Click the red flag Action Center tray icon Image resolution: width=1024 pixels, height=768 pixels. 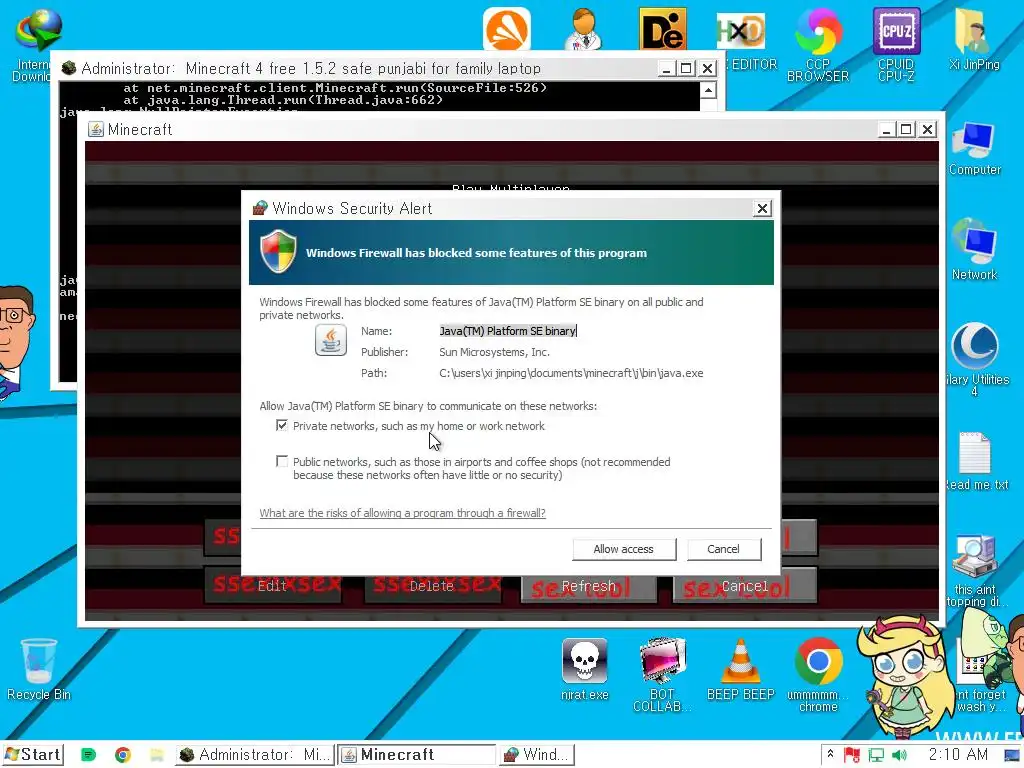pyautogui.click(x=852, y=755)
